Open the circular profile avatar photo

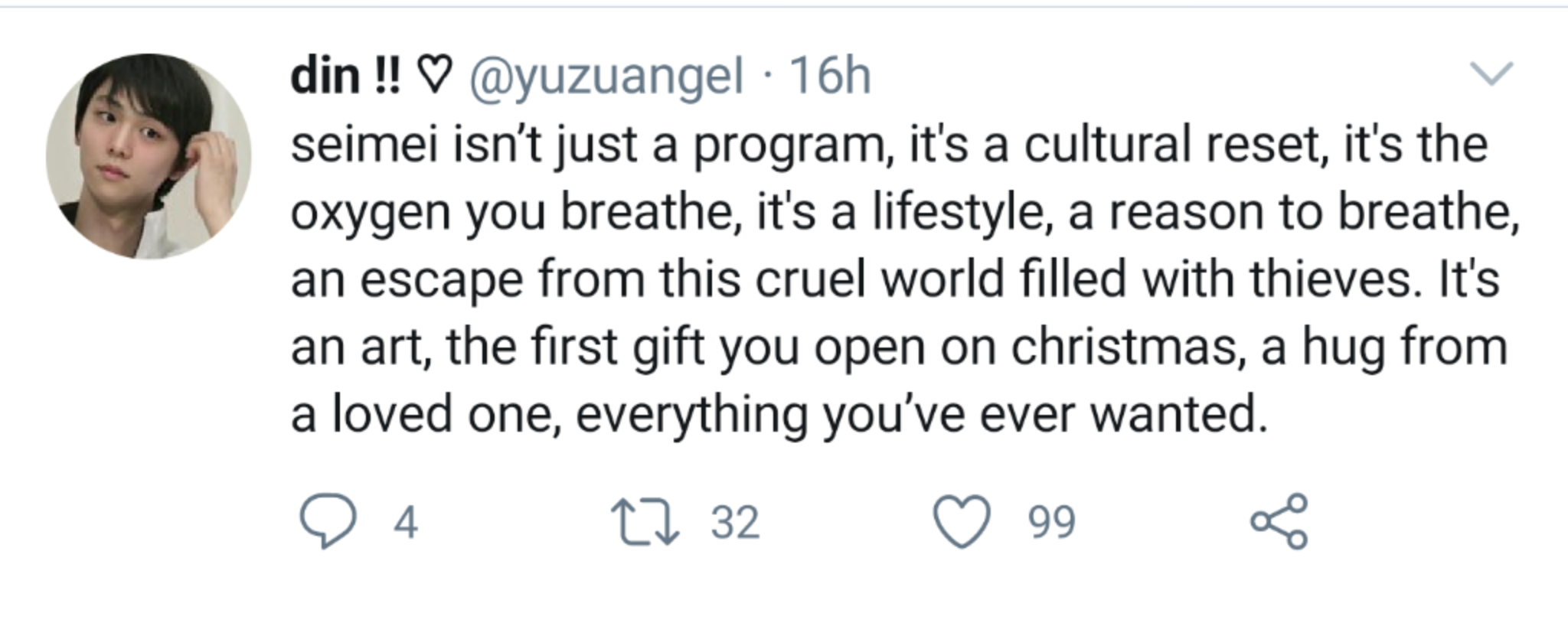[x=149, y=156]
